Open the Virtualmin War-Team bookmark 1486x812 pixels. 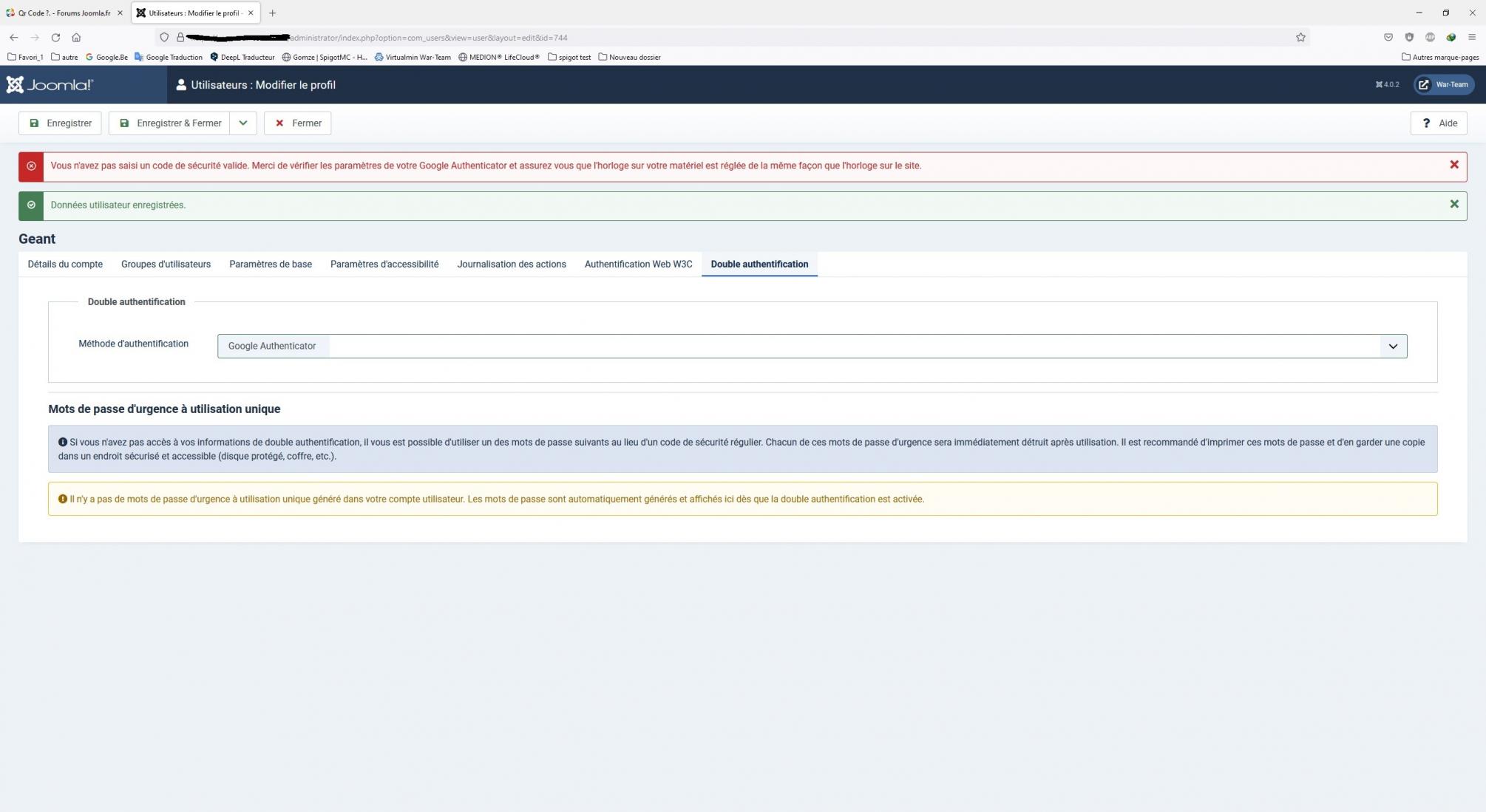[x=413, y=57]
